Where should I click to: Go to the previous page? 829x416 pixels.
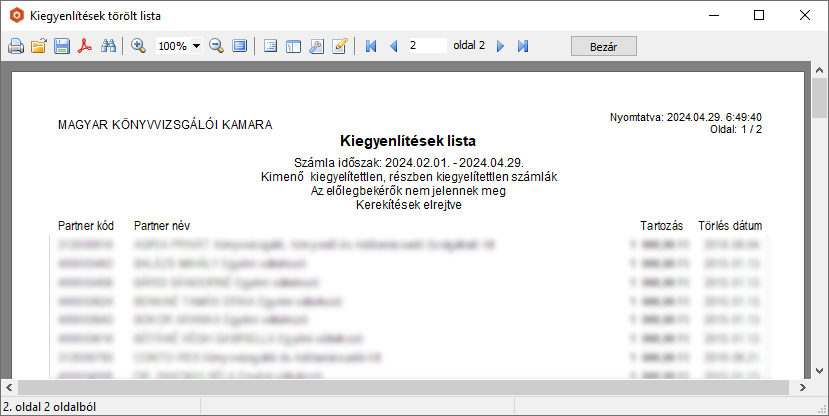click(393, 47)
